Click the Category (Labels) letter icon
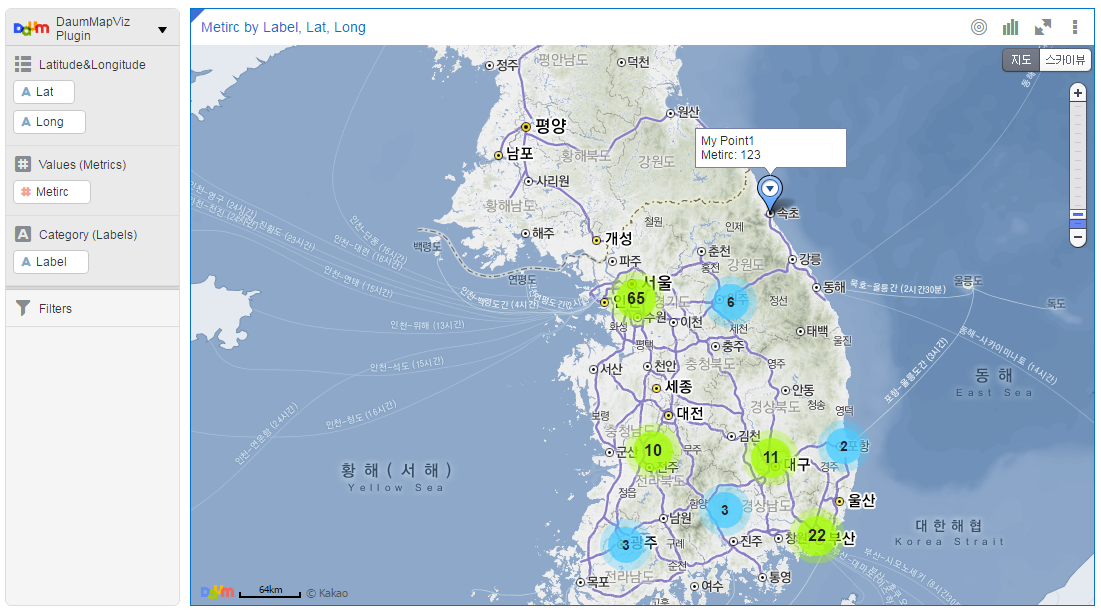 pos(22,234)
